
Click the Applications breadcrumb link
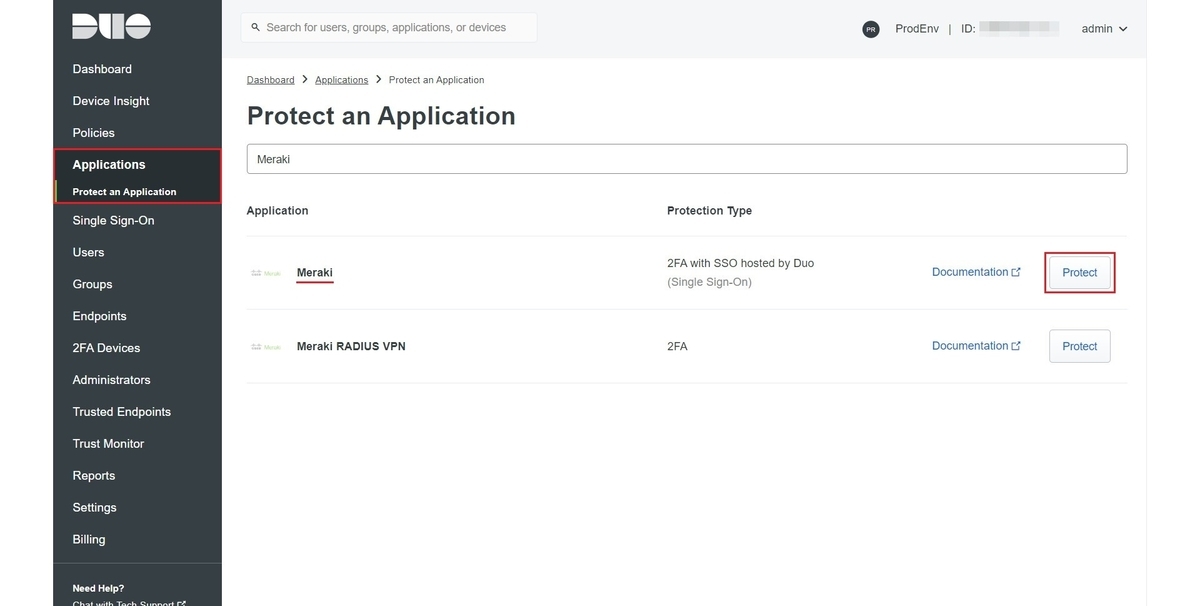[x=341, y=80]
